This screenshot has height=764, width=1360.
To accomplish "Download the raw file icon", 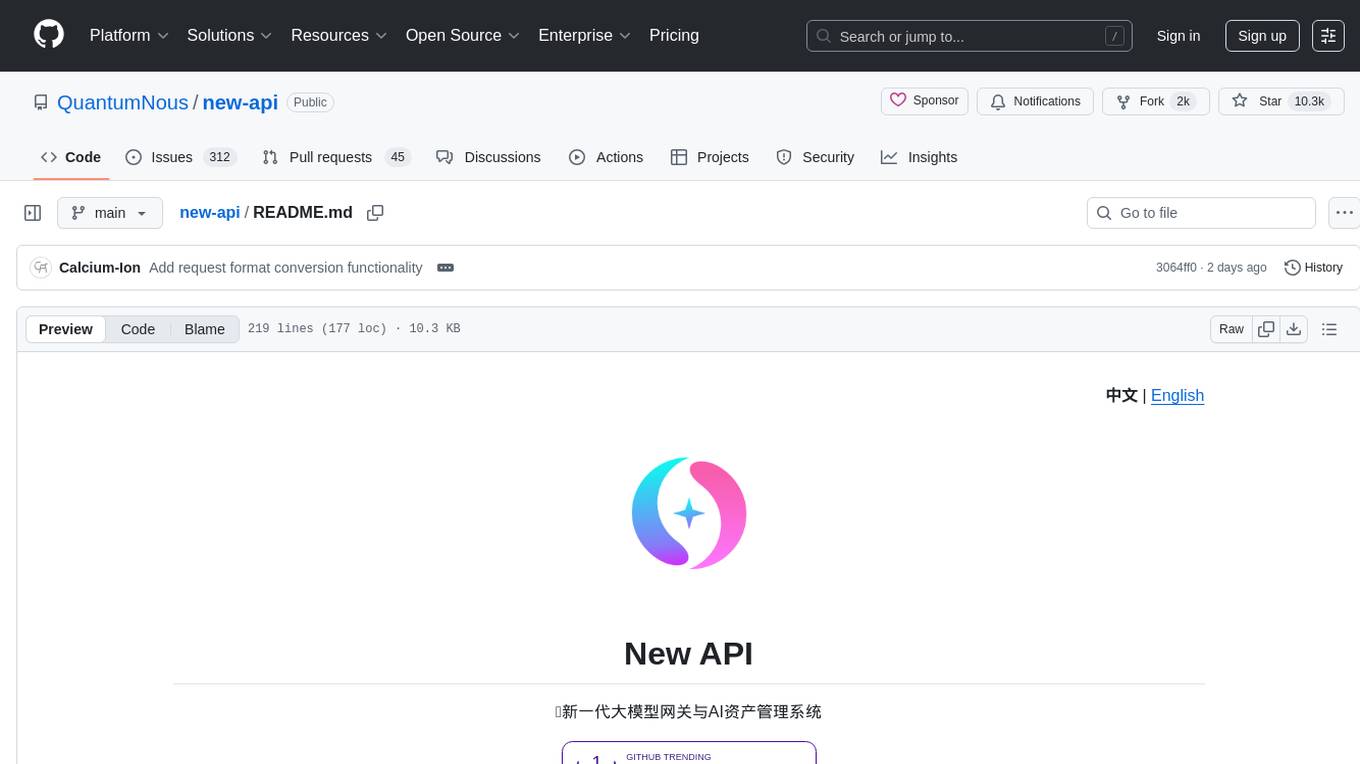I will pos(1294,329).
